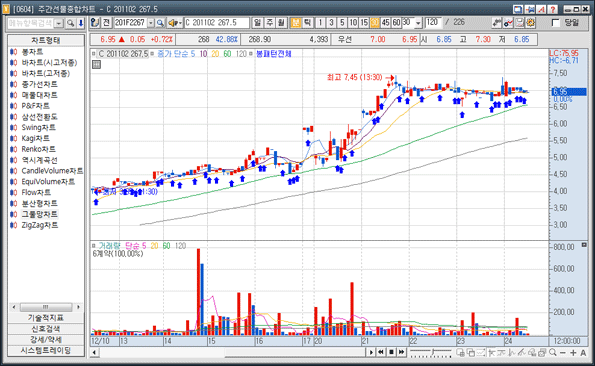Click the trend analysis icon in top toolbar
Screen dimensions: 595x366
508,23
